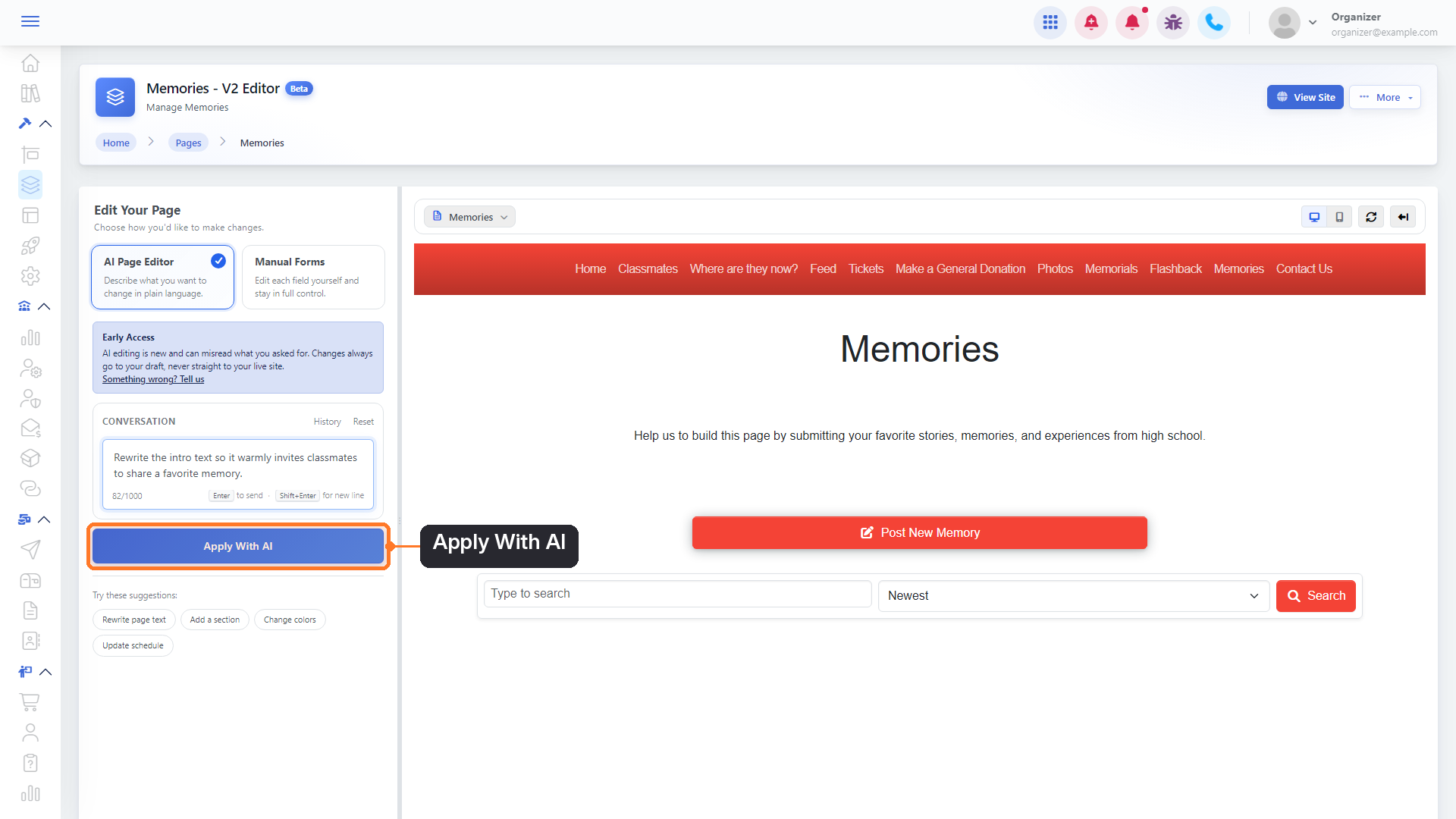Open Classmates in site navigation
The width and height of the screenshot is (1456, 819).
pyautogui.click(x=648, y=268)
